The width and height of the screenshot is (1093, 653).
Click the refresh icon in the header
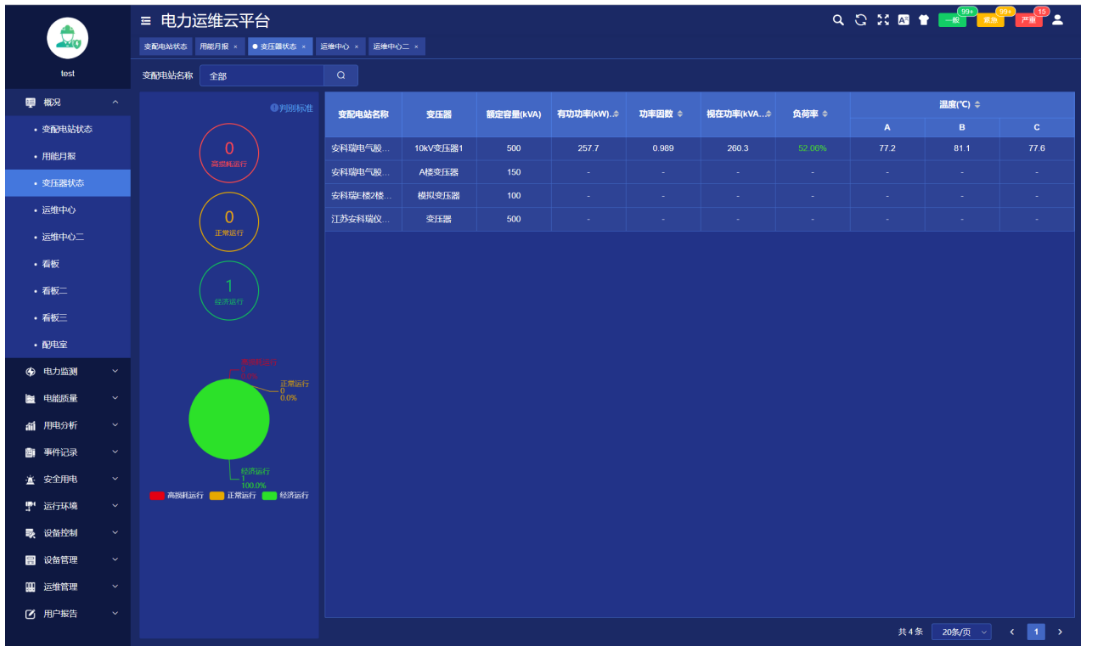[x=860, y=20]
